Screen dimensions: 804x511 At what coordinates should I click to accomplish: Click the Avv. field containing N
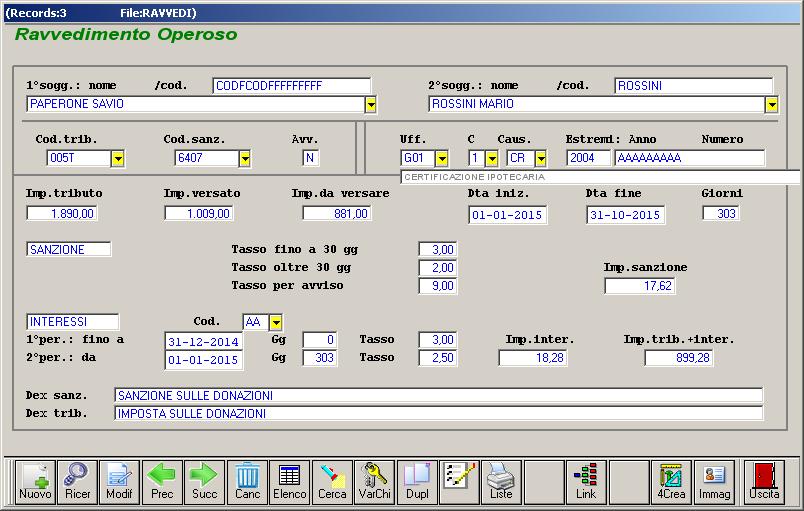[x=310, y=158]
